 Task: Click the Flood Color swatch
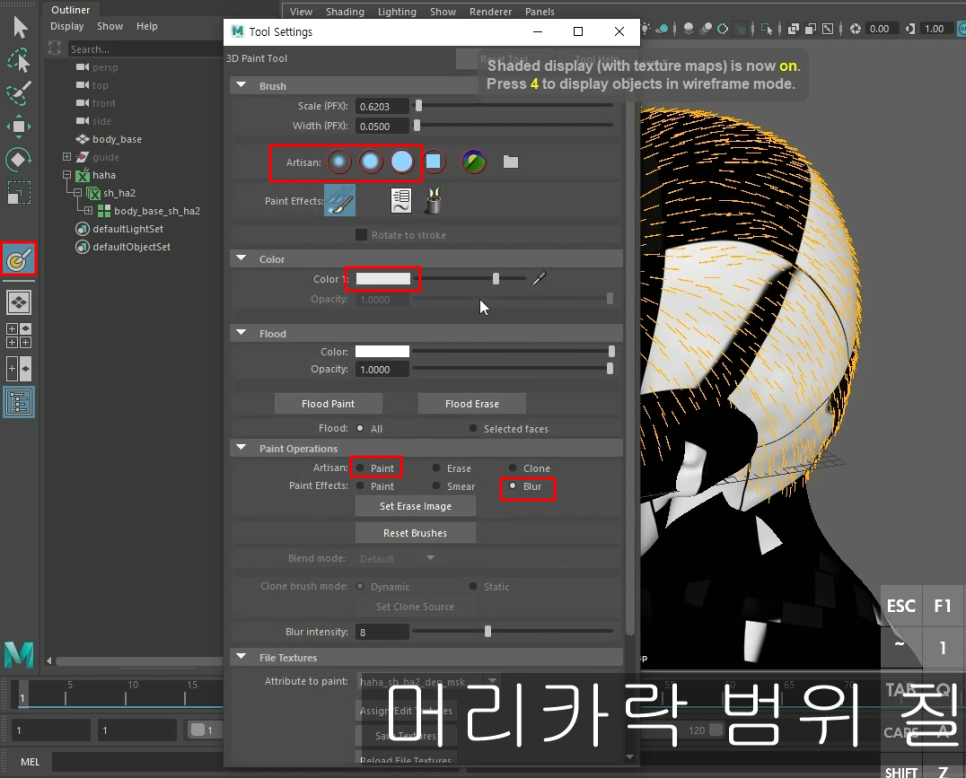[x=382, y=351]
